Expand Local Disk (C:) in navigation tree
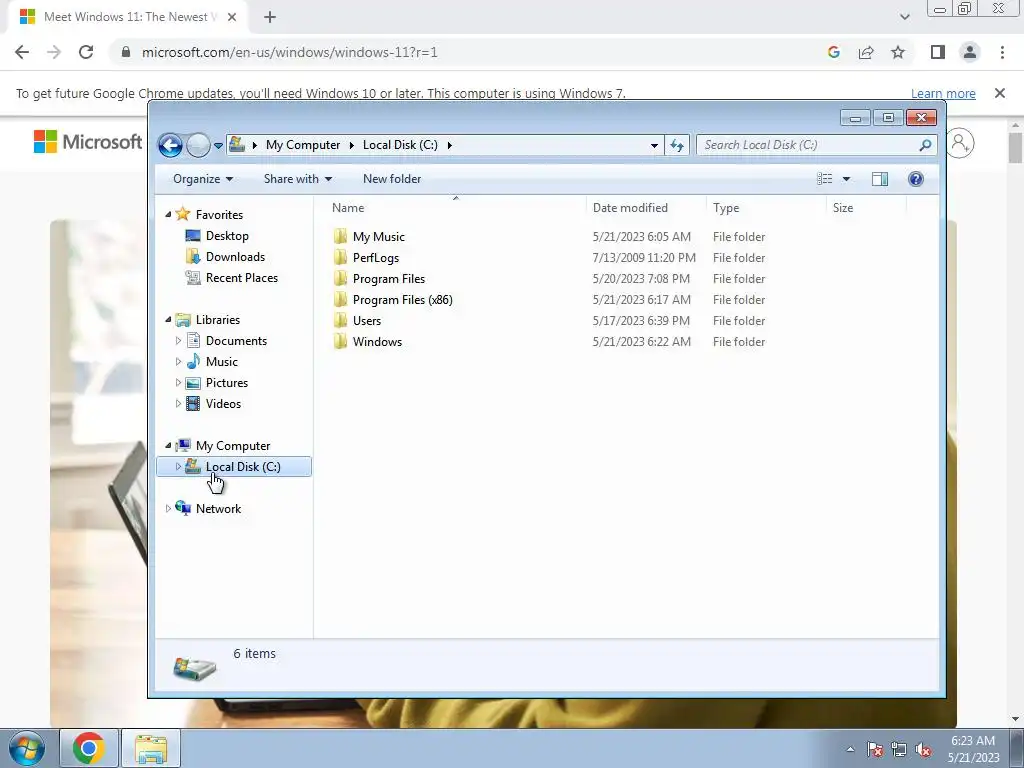Image resolution: width=1024 pixels, height=768 pixels. (178, 466)
